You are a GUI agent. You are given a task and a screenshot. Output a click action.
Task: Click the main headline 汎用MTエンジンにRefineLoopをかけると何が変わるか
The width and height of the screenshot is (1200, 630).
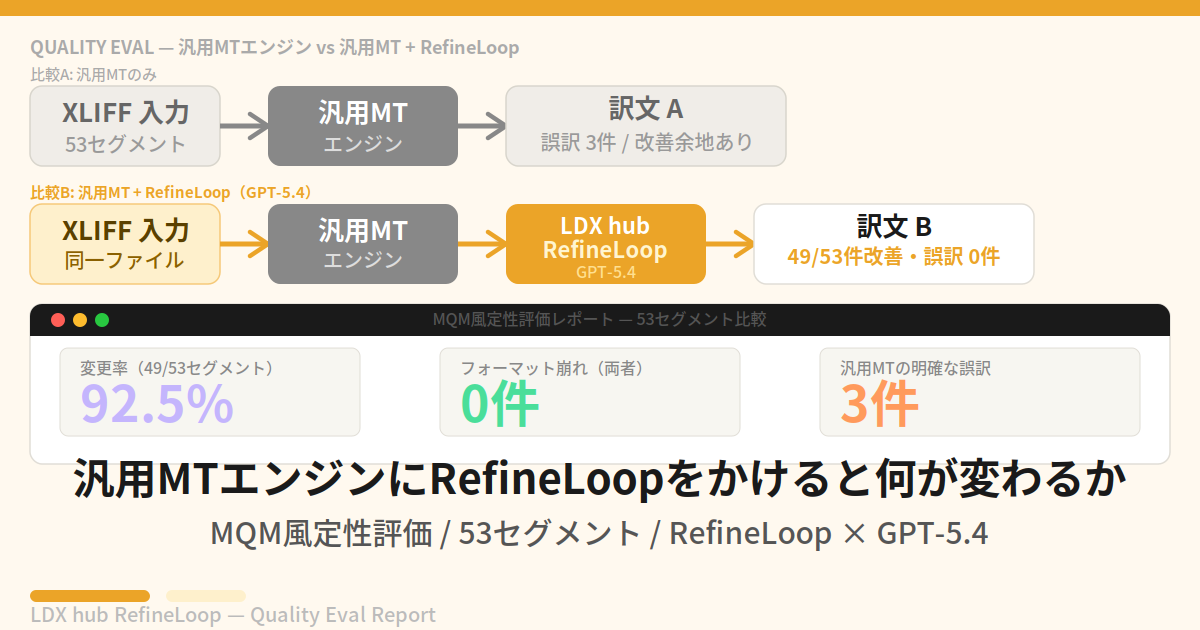click(x=600, y=481)
